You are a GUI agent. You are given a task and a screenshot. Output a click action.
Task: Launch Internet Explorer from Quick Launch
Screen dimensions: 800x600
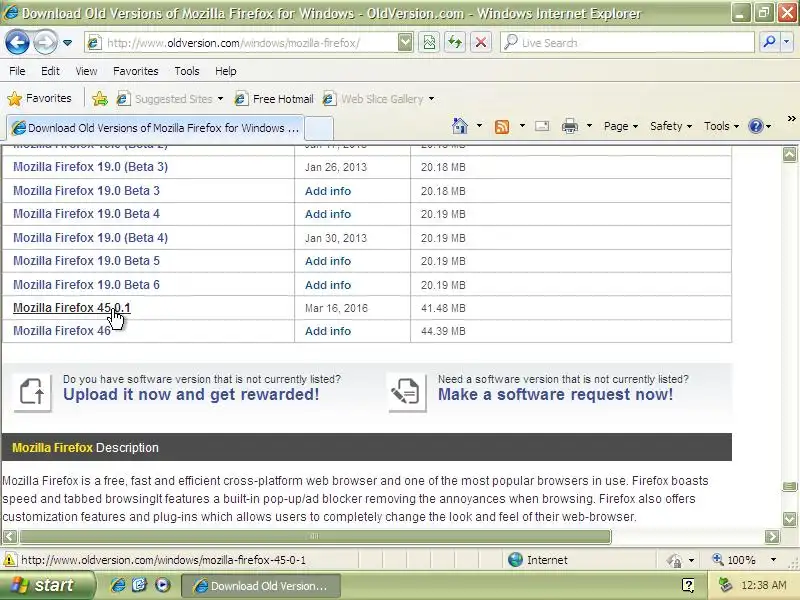point(118,585)
